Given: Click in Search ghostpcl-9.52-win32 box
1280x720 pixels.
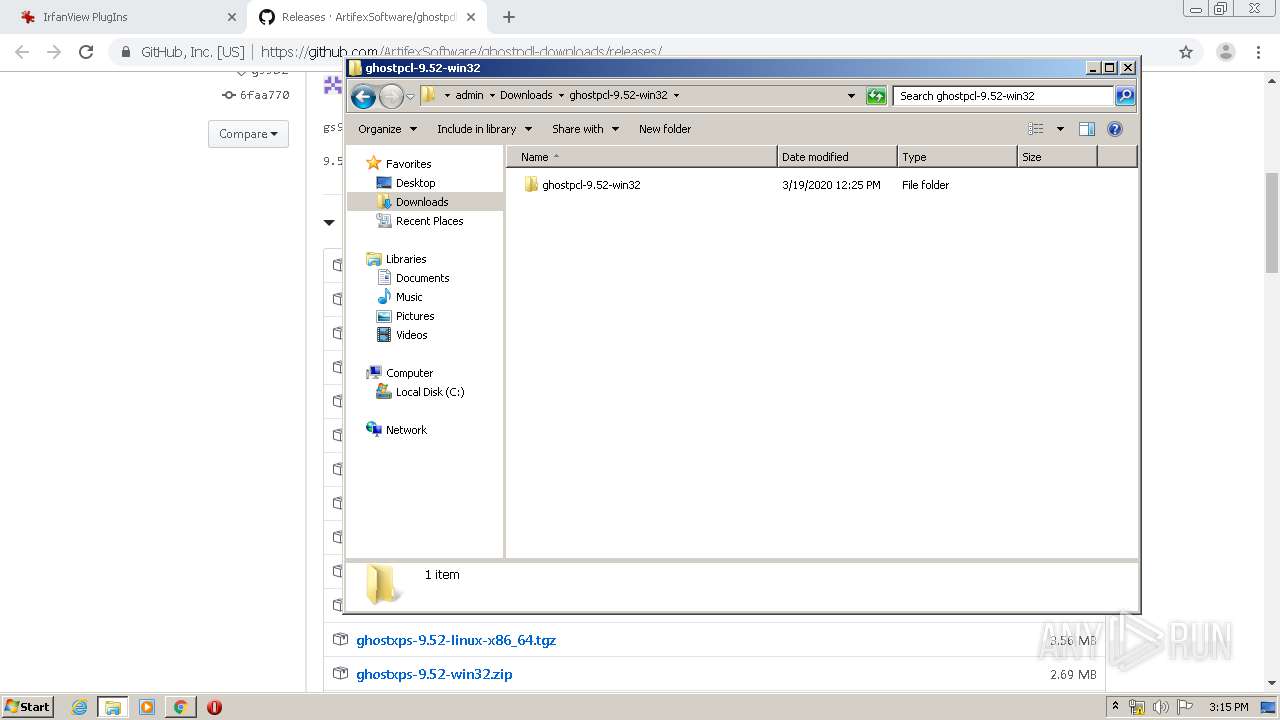Looking at the screenshot, I should pyautogui.click(x=1003, y=96).
